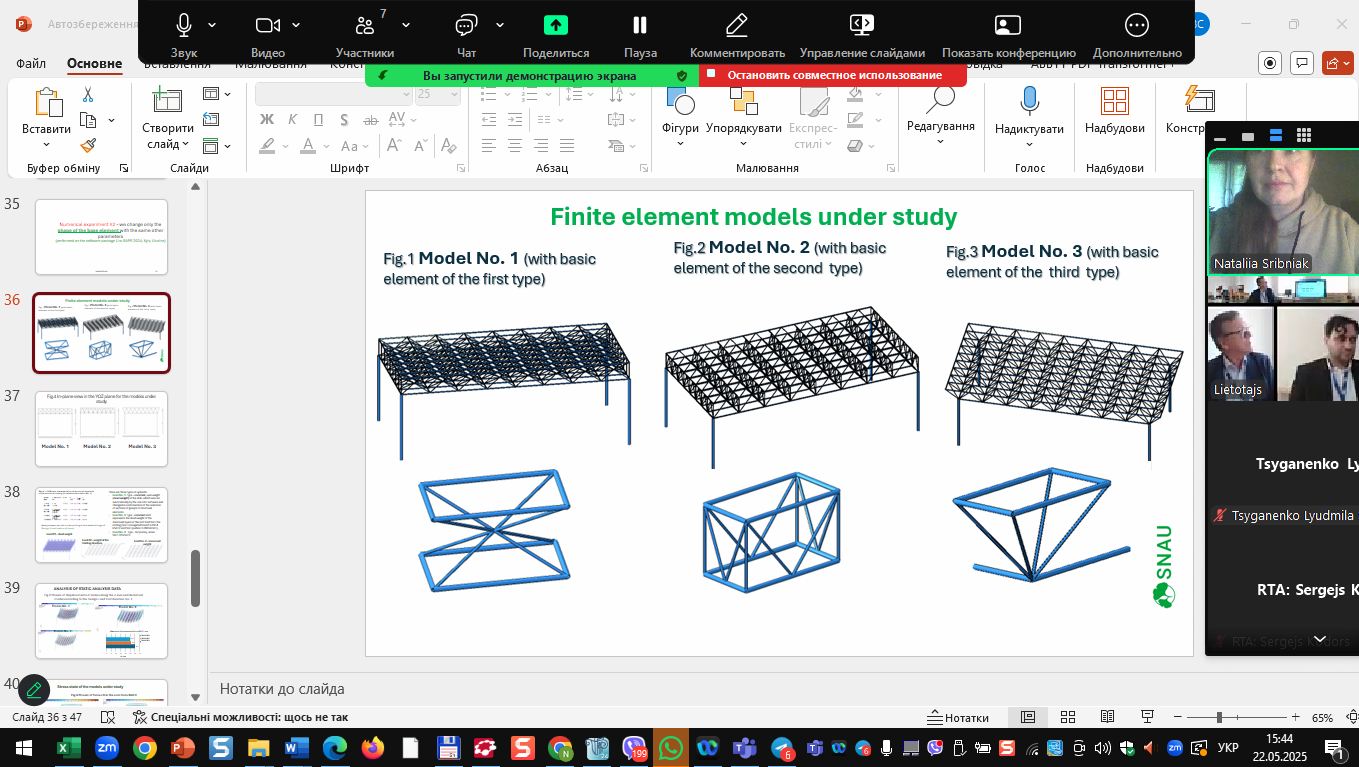Select the Основне ribbon tab

pos(95,63)
